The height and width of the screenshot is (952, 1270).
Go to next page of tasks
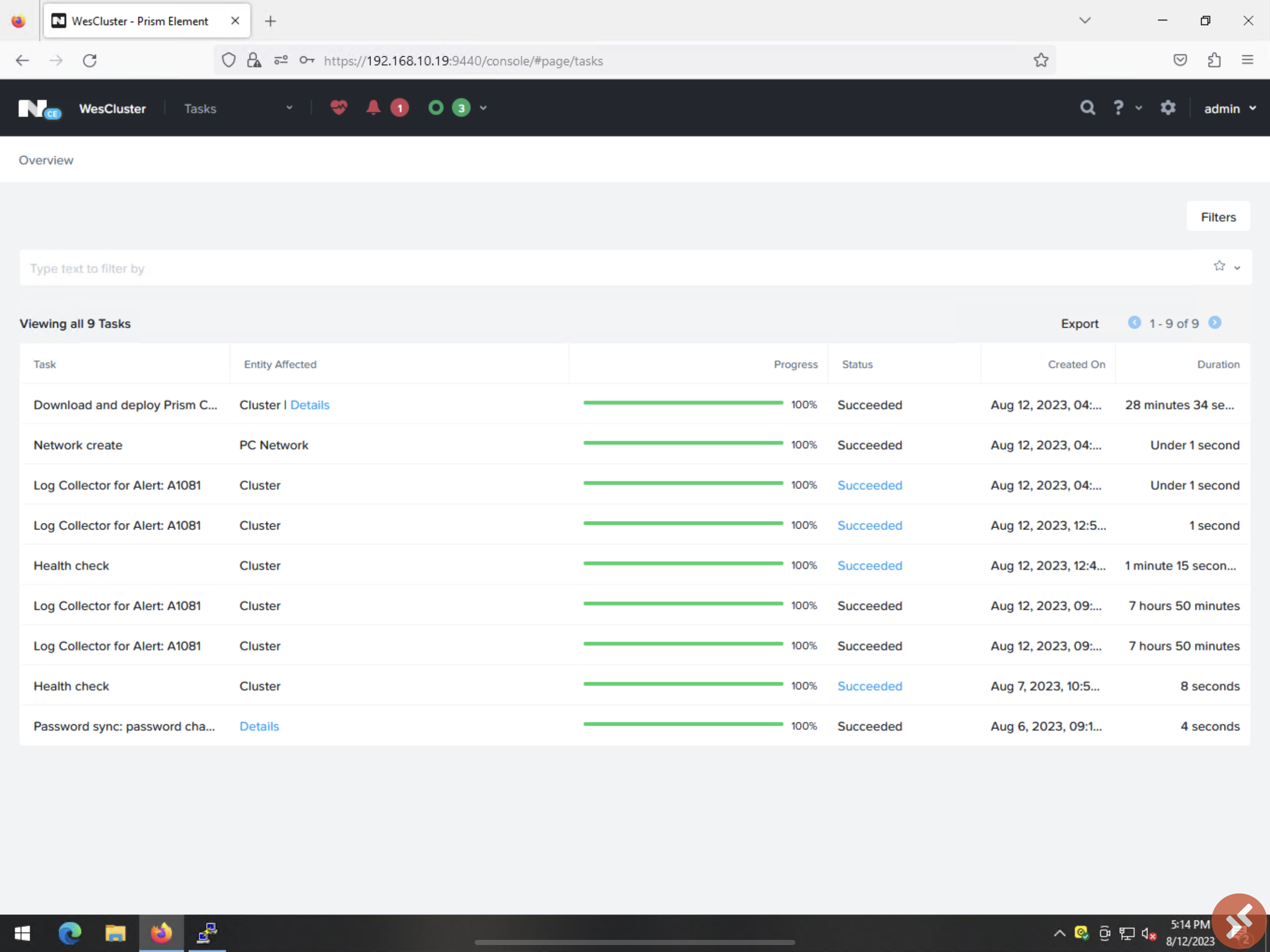point(1215,323)
